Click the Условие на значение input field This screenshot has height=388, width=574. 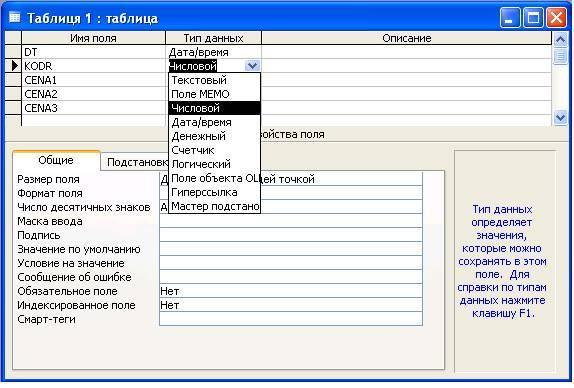pos(291,263)
